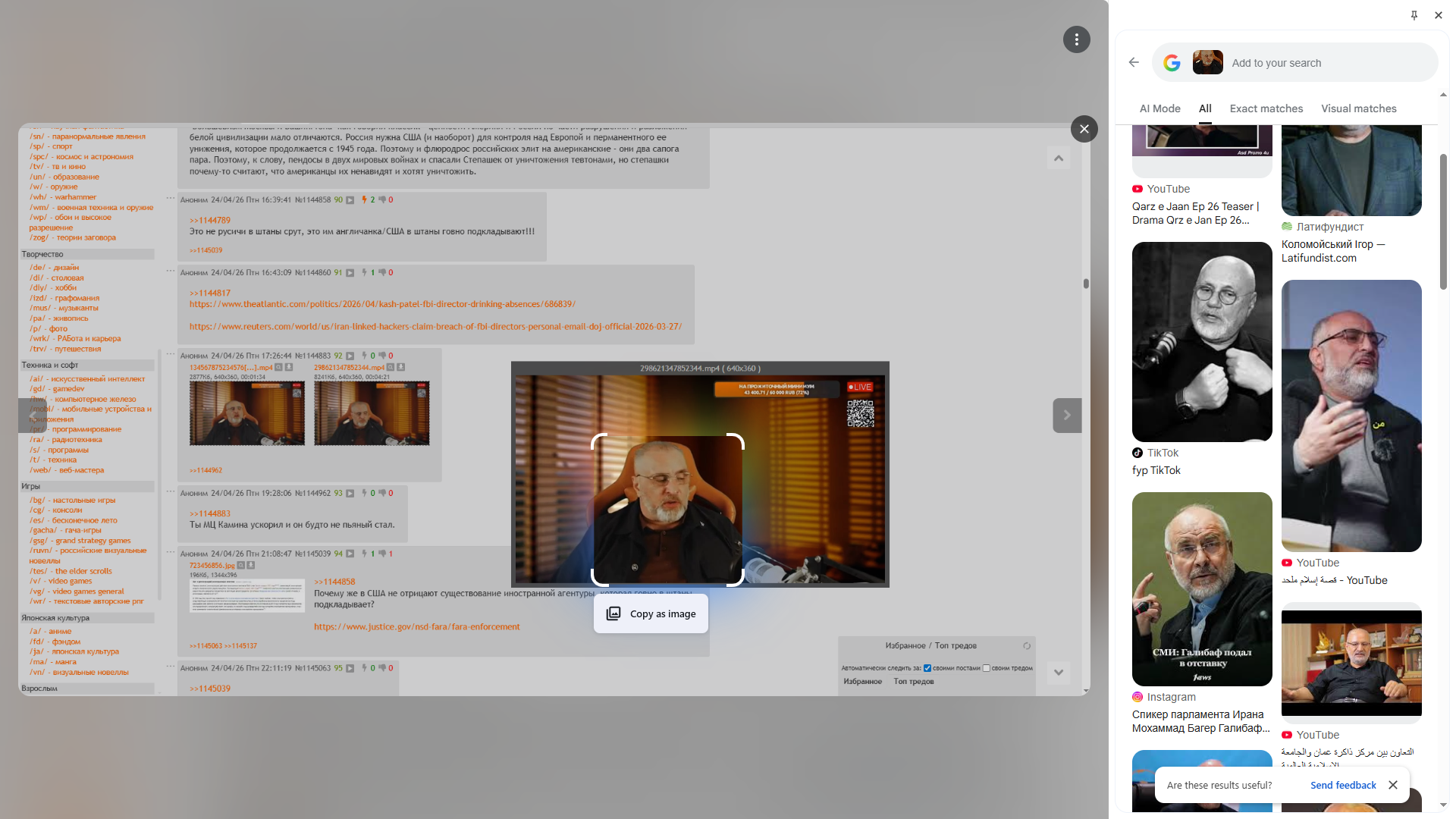Open the 'قصة إسلام ملحد - YouTube' result title
1456x819 pixels.
1334,580
